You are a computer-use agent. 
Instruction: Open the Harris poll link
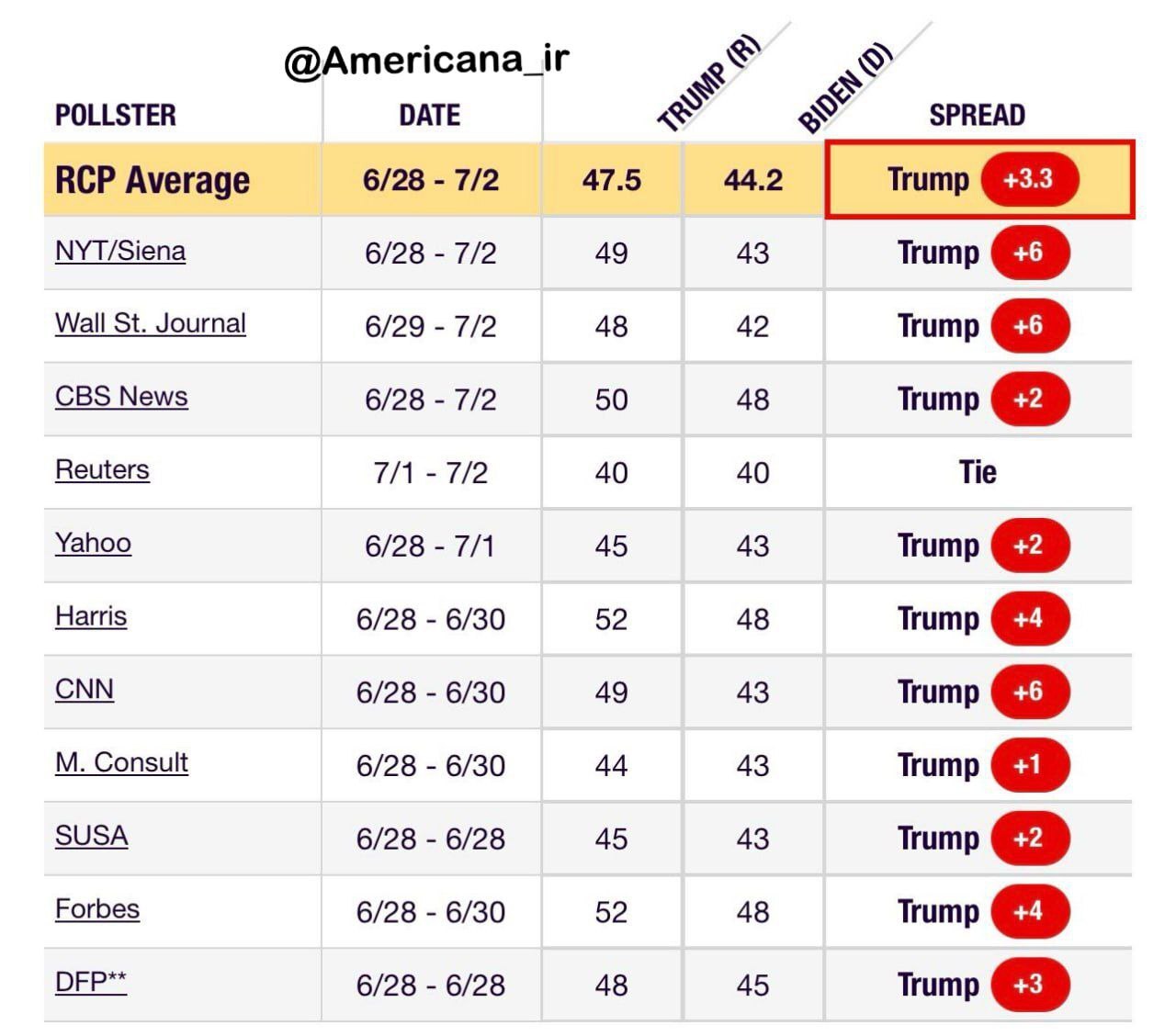(91, 615)
